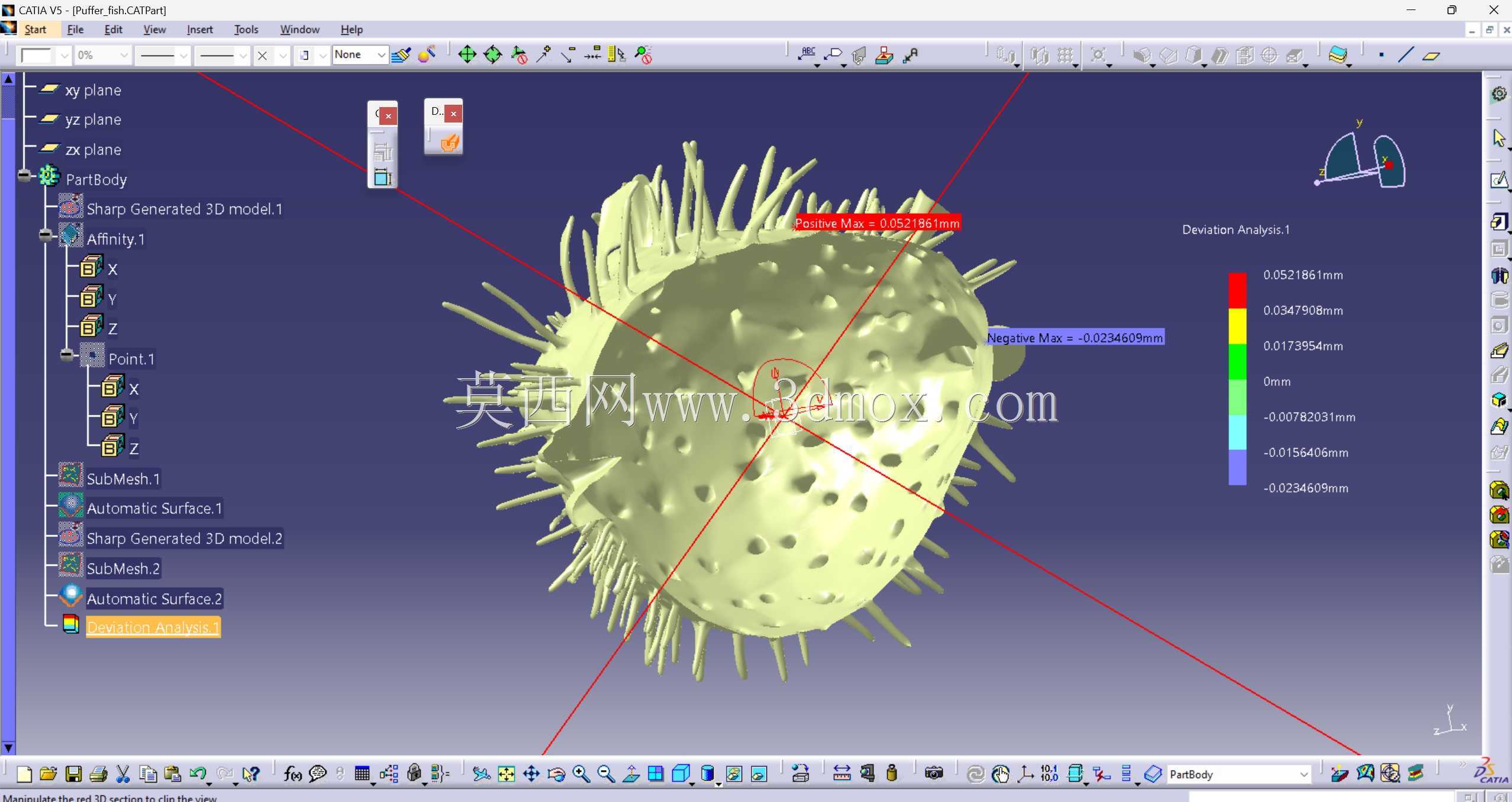Click the Pan arrows icon
1512x802 pixels.
click(x=531, y=774)
